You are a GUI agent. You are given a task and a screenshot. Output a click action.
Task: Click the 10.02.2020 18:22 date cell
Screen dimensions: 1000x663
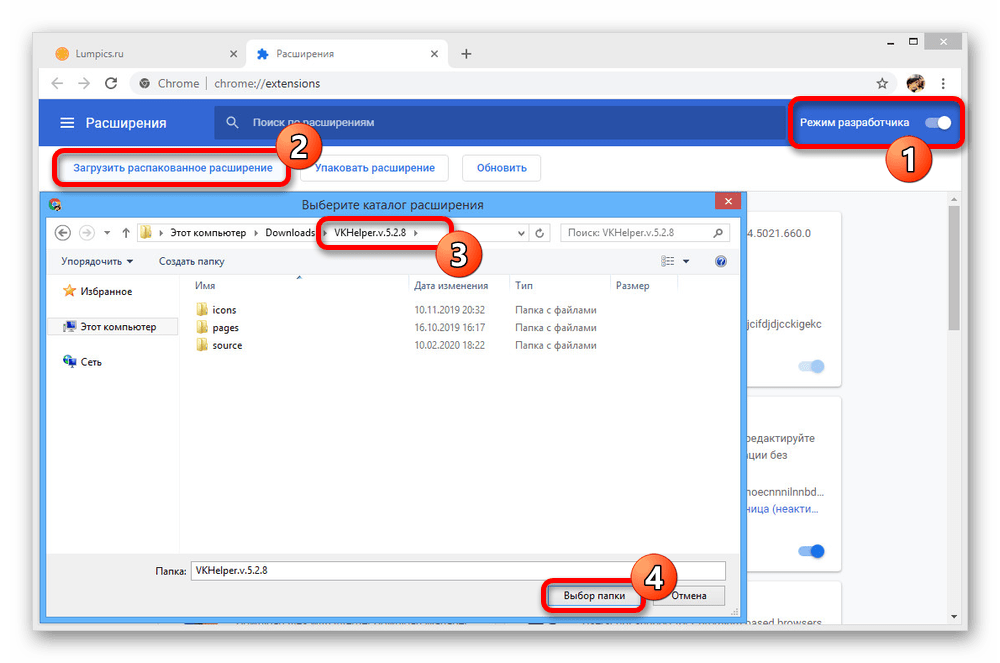[x=450, y=346]
